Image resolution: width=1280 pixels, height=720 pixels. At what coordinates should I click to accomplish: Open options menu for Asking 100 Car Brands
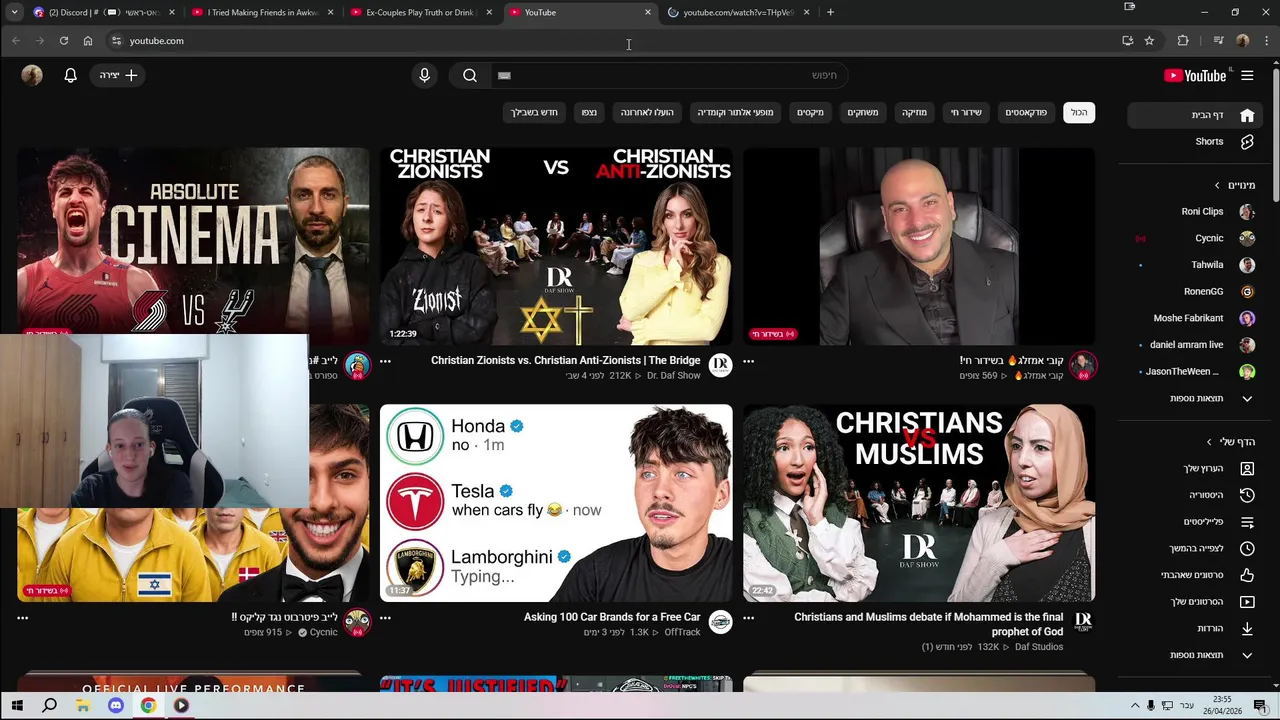coord(385,618)
